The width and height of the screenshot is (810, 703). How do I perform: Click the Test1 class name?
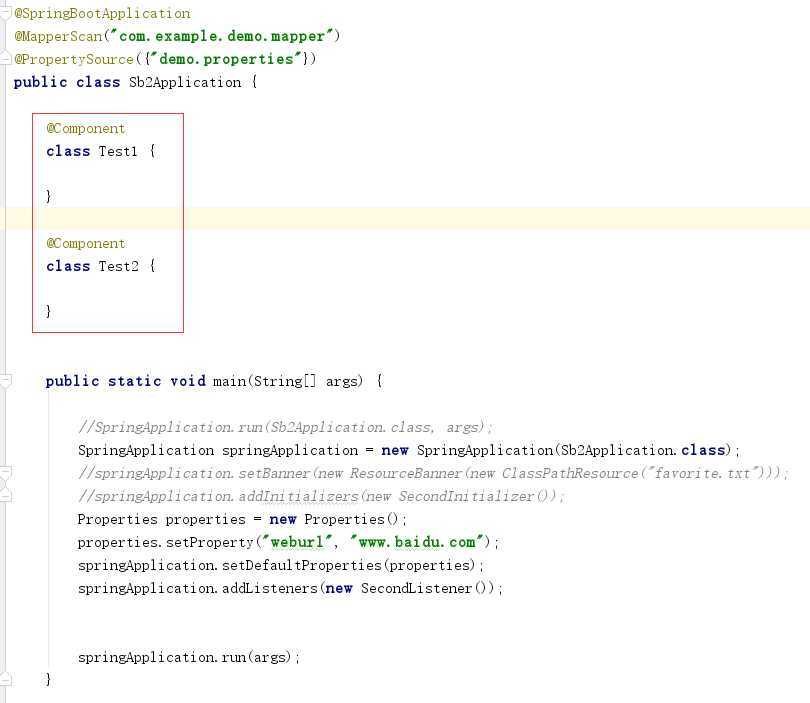(118, 151)
